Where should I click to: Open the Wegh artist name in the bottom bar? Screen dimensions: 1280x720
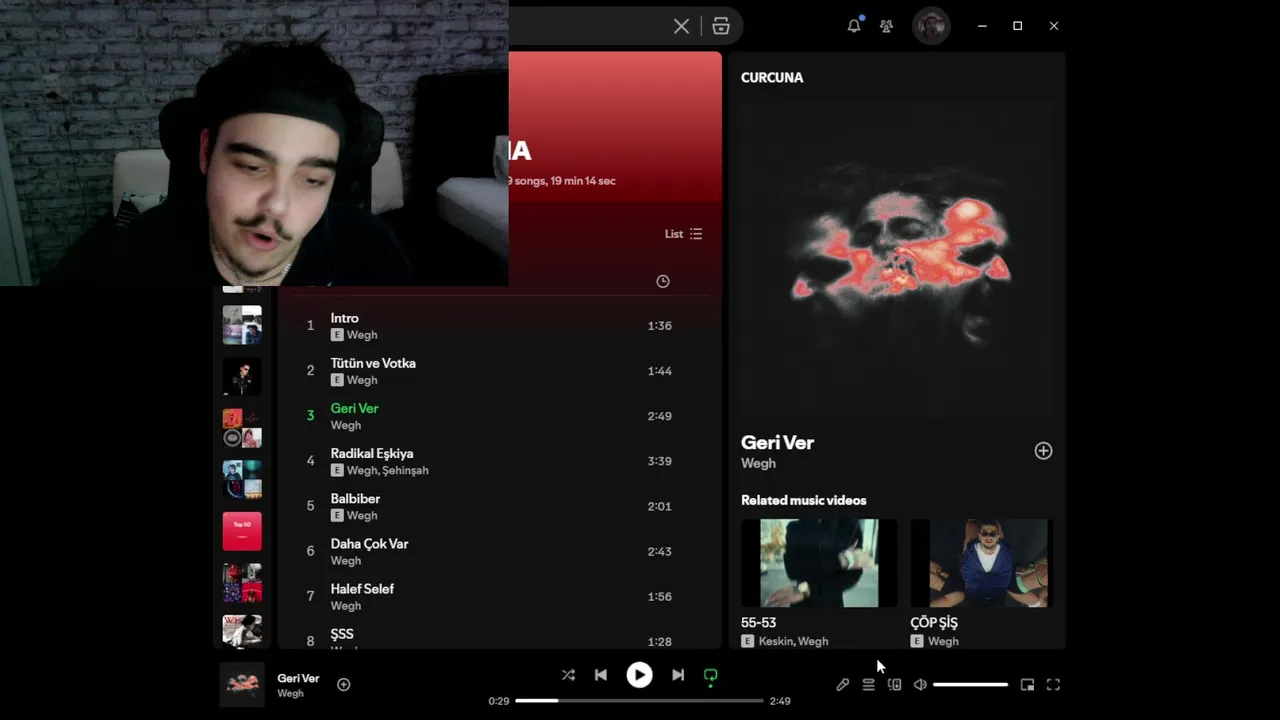click(290, 694)
